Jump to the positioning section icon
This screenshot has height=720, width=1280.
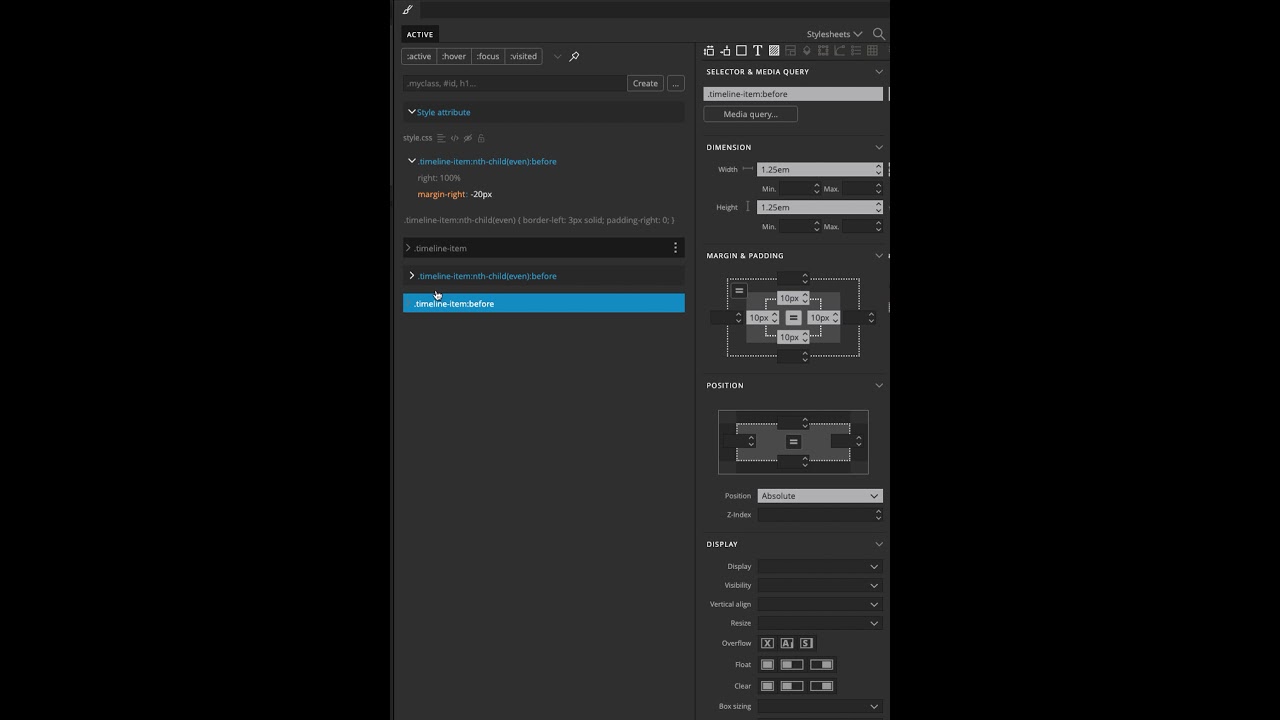point(725,50)
